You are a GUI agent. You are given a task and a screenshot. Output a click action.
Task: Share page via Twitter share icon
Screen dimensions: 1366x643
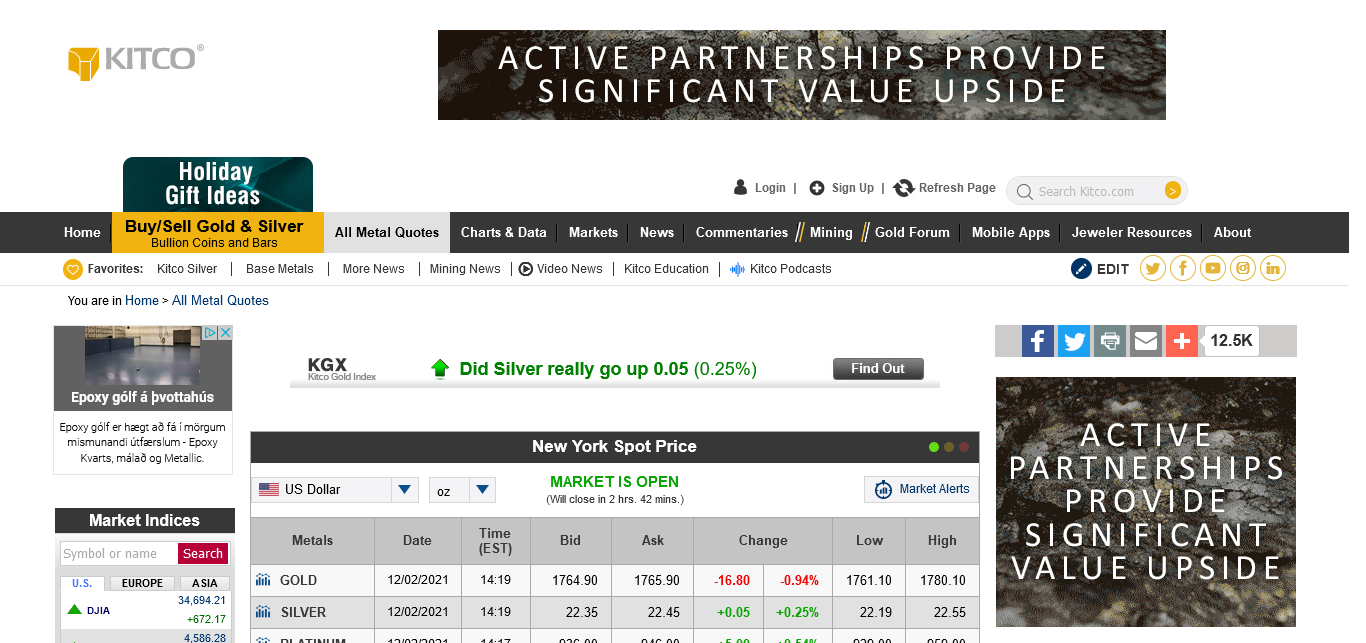[1074, 341]
